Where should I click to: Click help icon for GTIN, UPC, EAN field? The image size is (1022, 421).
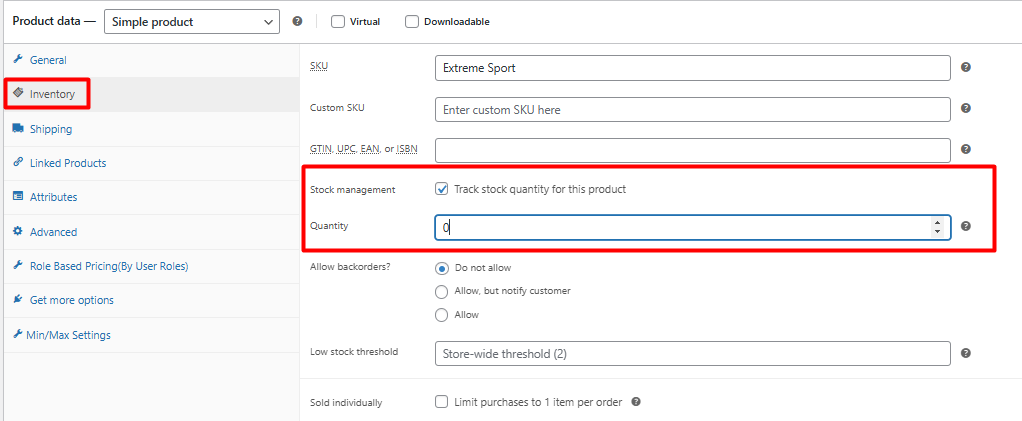tap(966, 149)
